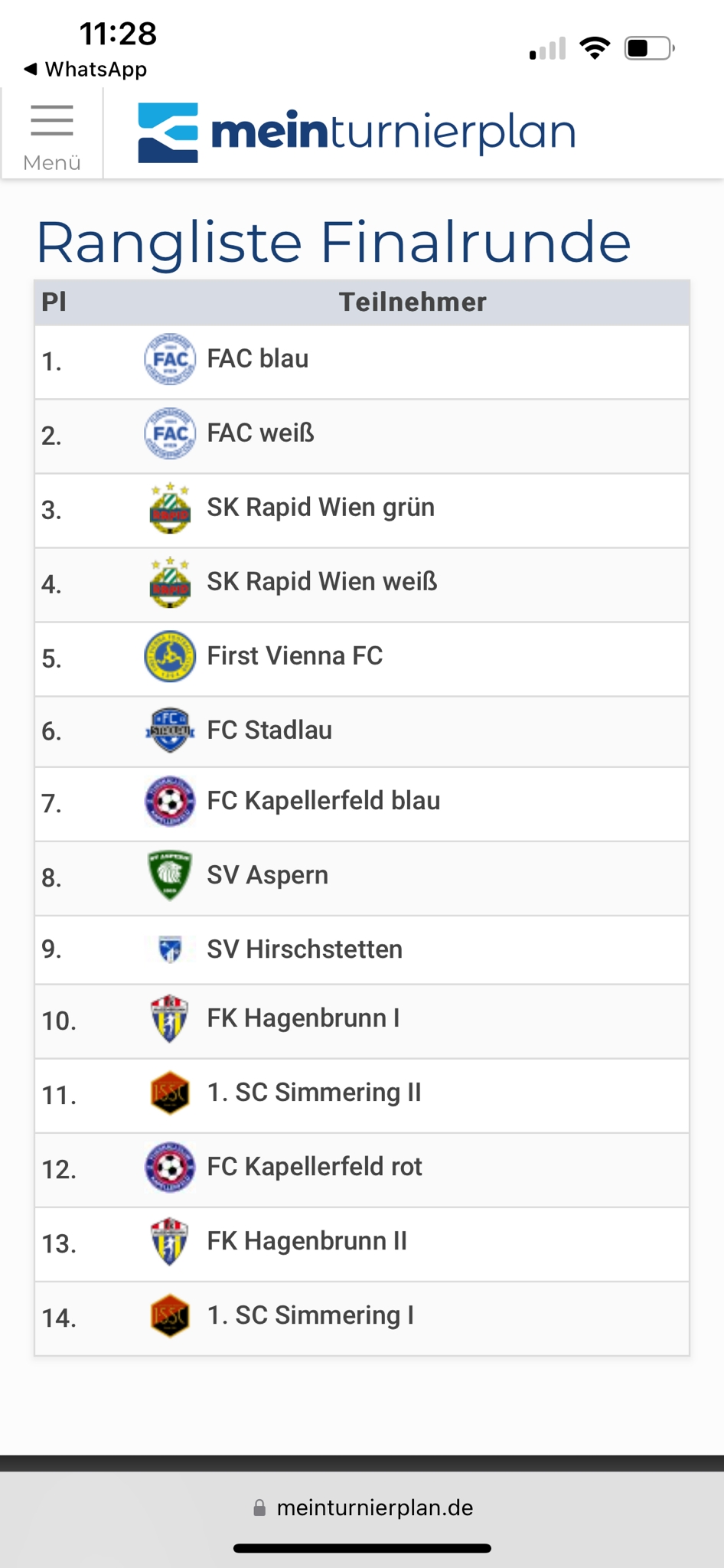
Task: Click the FC Stadlau crest
Action: click(x=170, y=730)
